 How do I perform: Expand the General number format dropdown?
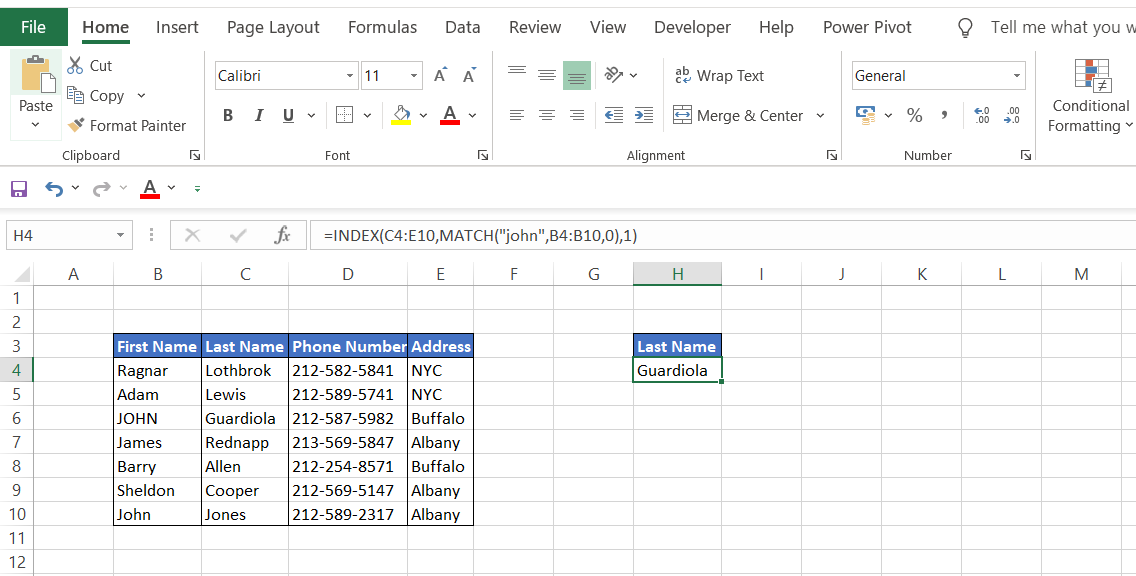1017,76
